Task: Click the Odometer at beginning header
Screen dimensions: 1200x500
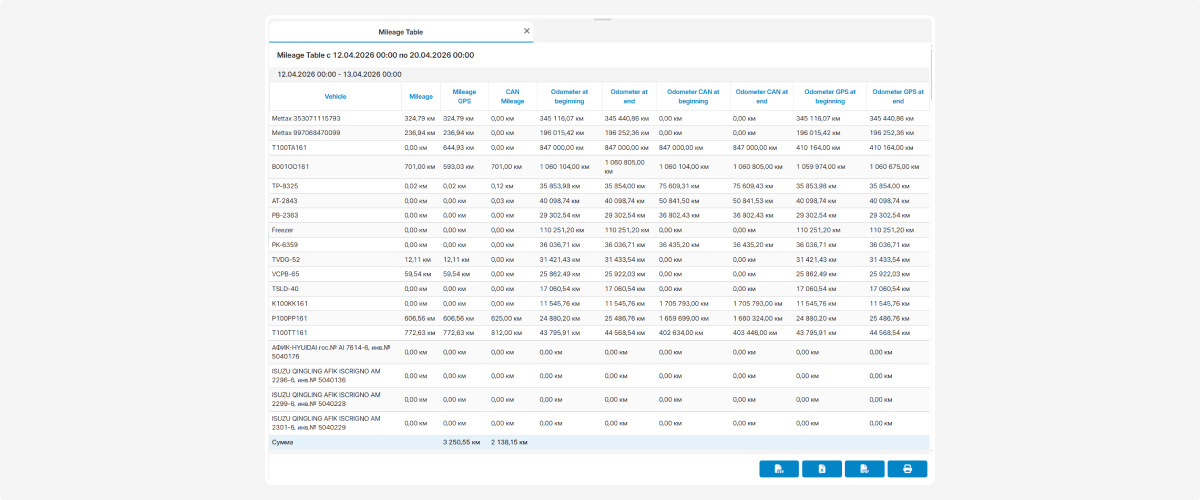Action: tap(569, 97)
